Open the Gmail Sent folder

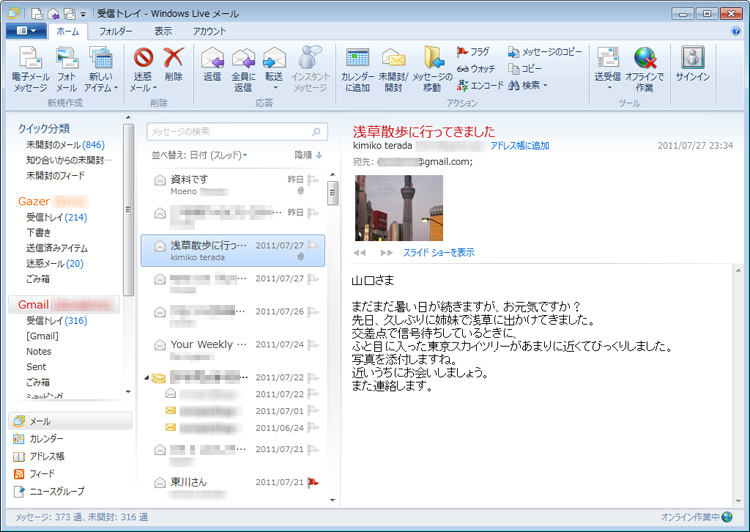36,366
